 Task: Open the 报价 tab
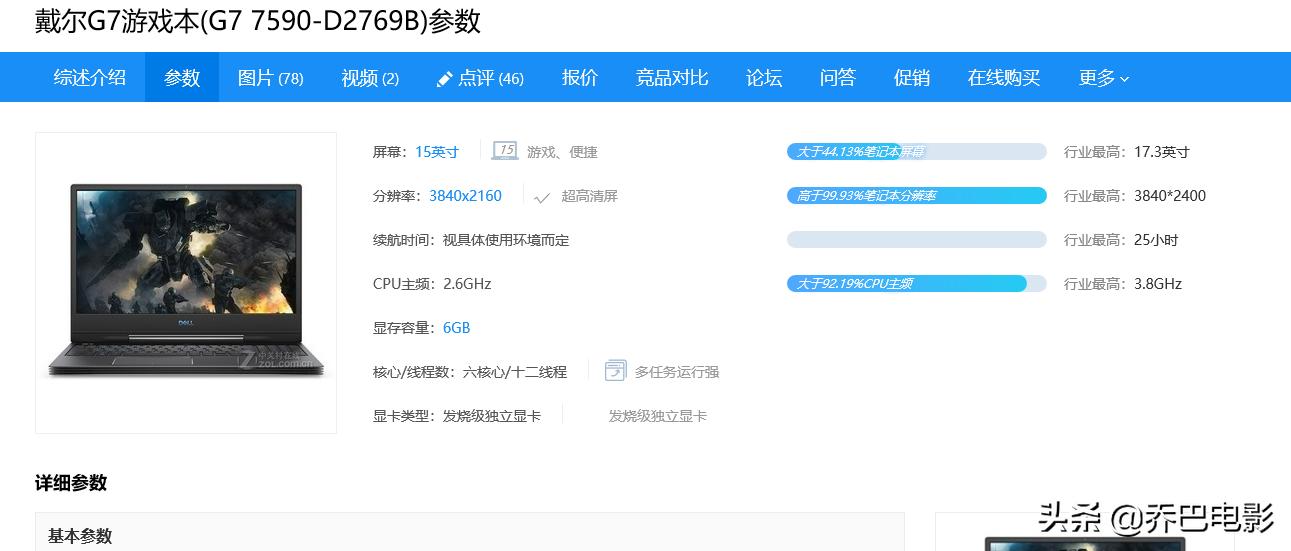[580, 78]
